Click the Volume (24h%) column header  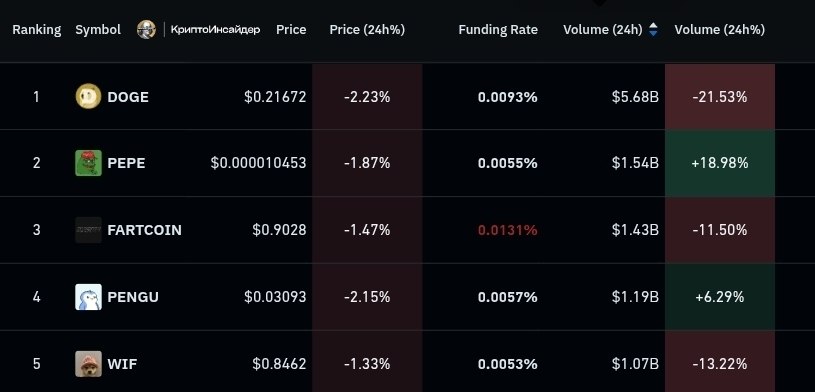pos(719,30)
